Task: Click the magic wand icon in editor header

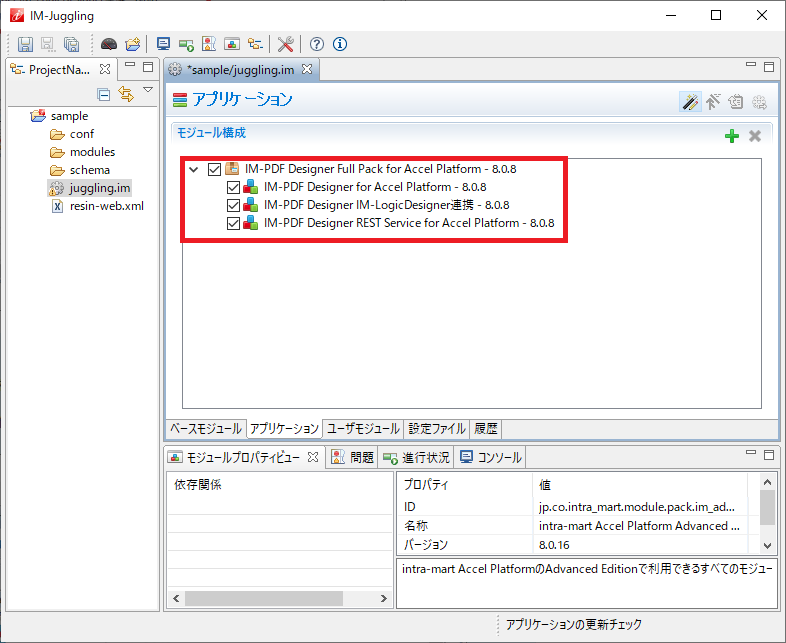Action: tap(690, 102)
